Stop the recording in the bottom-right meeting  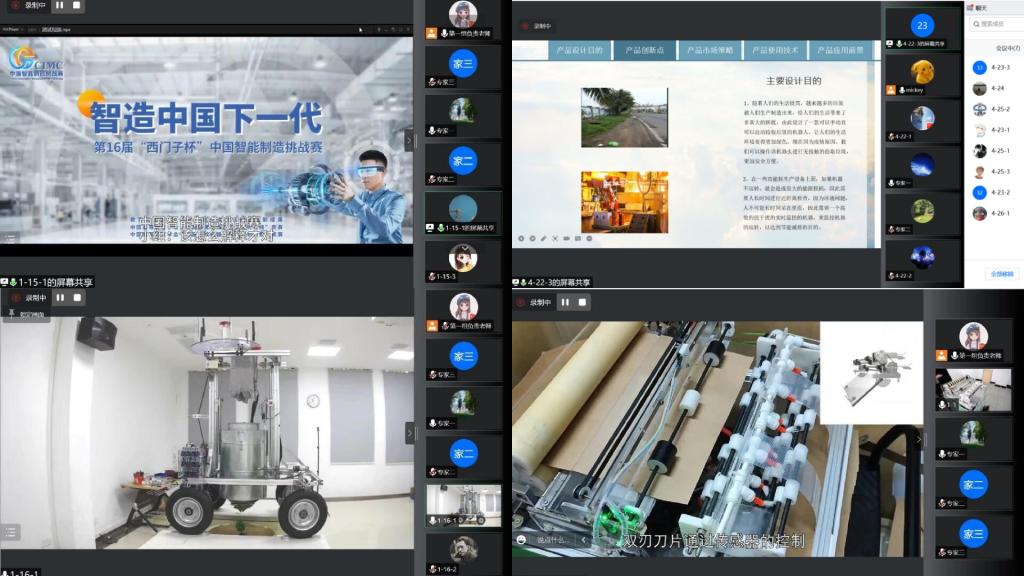(x=585, y=302)
